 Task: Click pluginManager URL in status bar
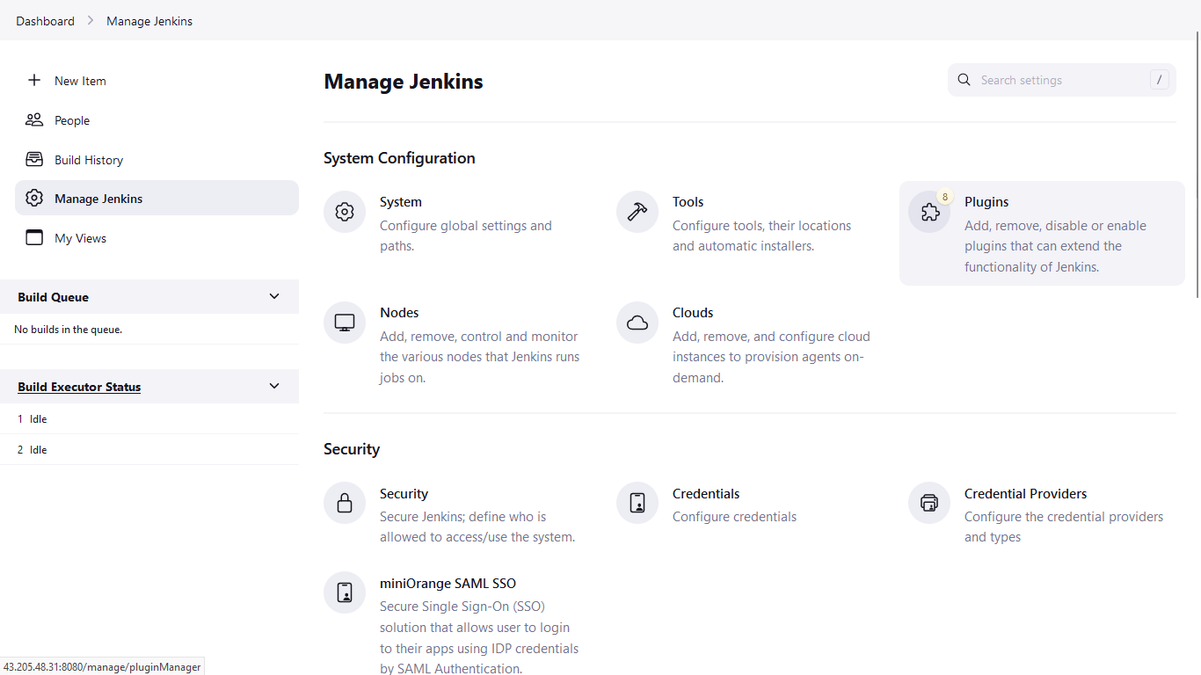click(x=102, y=667)
